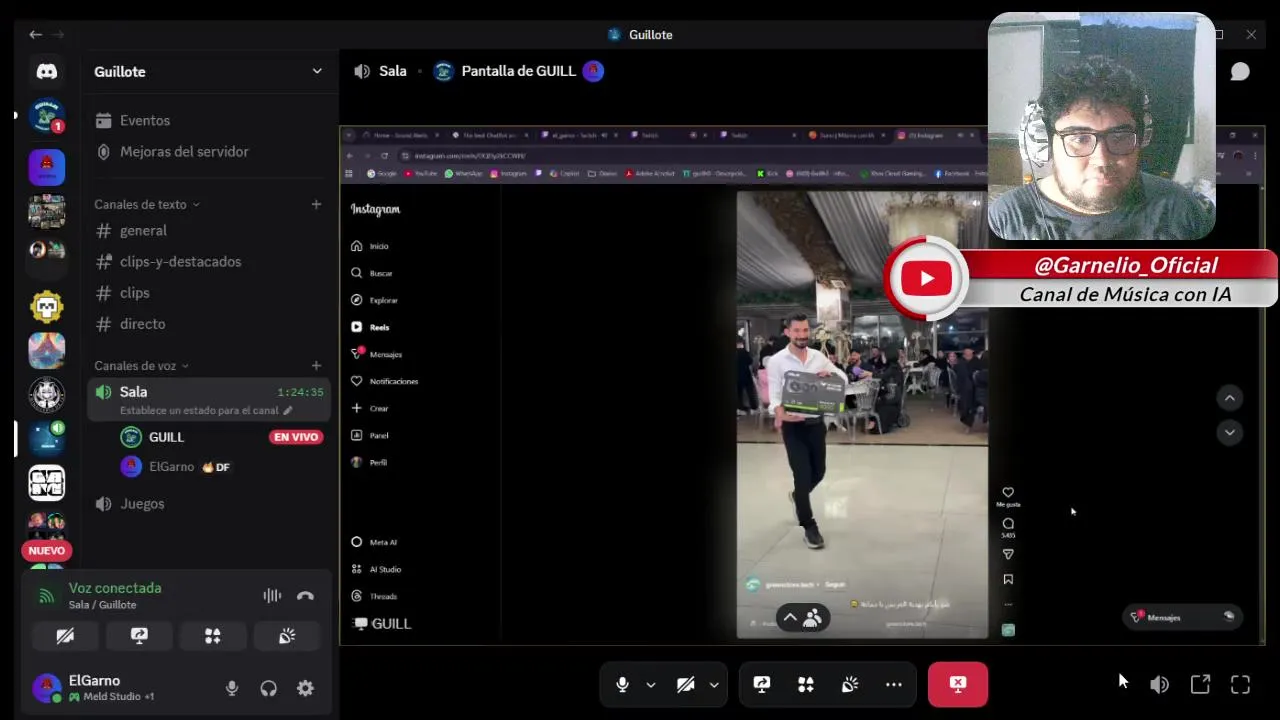Share screen from voice connected panel
This screenshot has width=1280, height=720.
[139, 636]
